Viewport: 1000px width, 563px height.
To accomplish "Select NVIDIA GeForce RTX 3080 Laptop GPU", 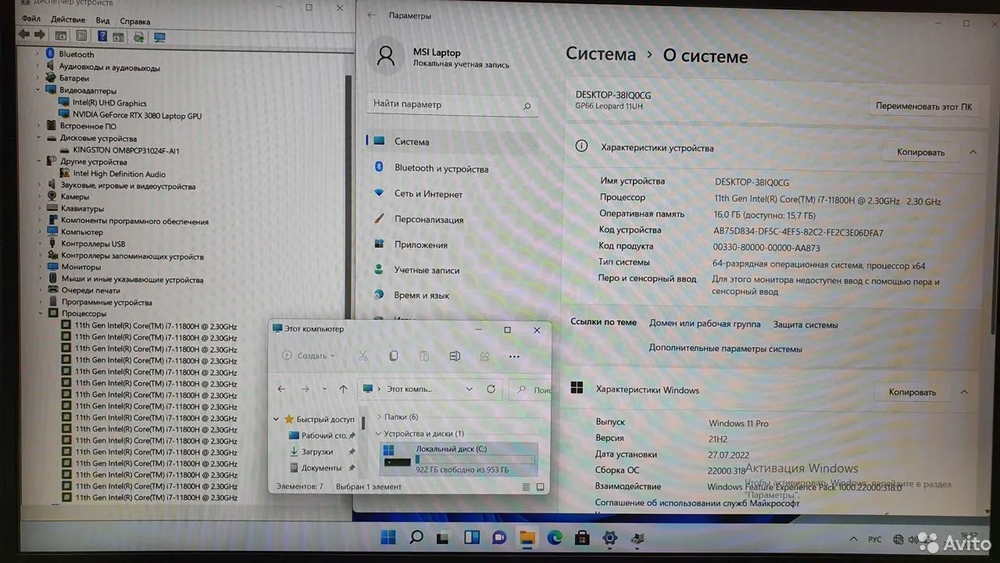I will coord(136,115).
